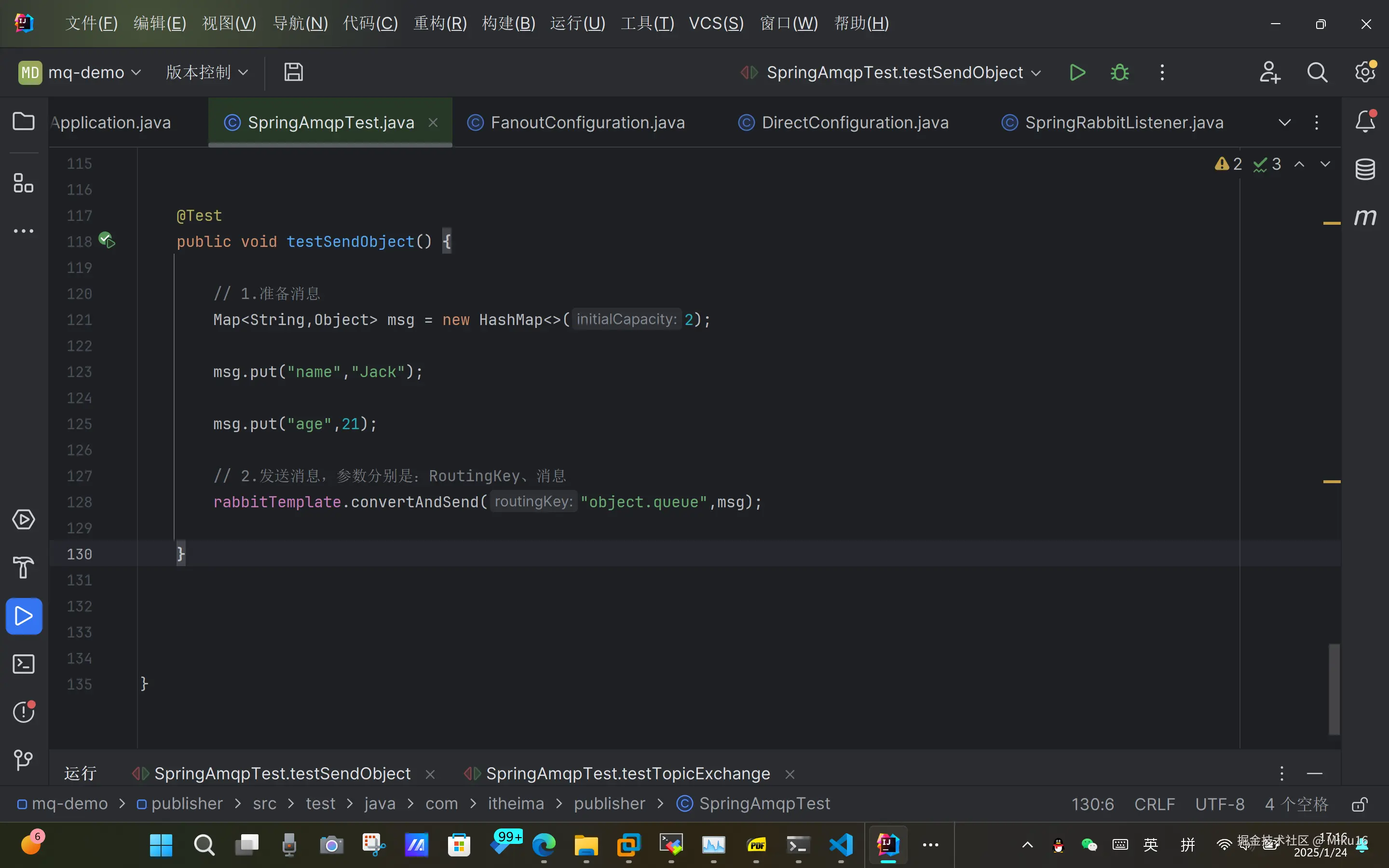
Task: Toggle the file read-only lock icon
Action: tap(1359, 804)
